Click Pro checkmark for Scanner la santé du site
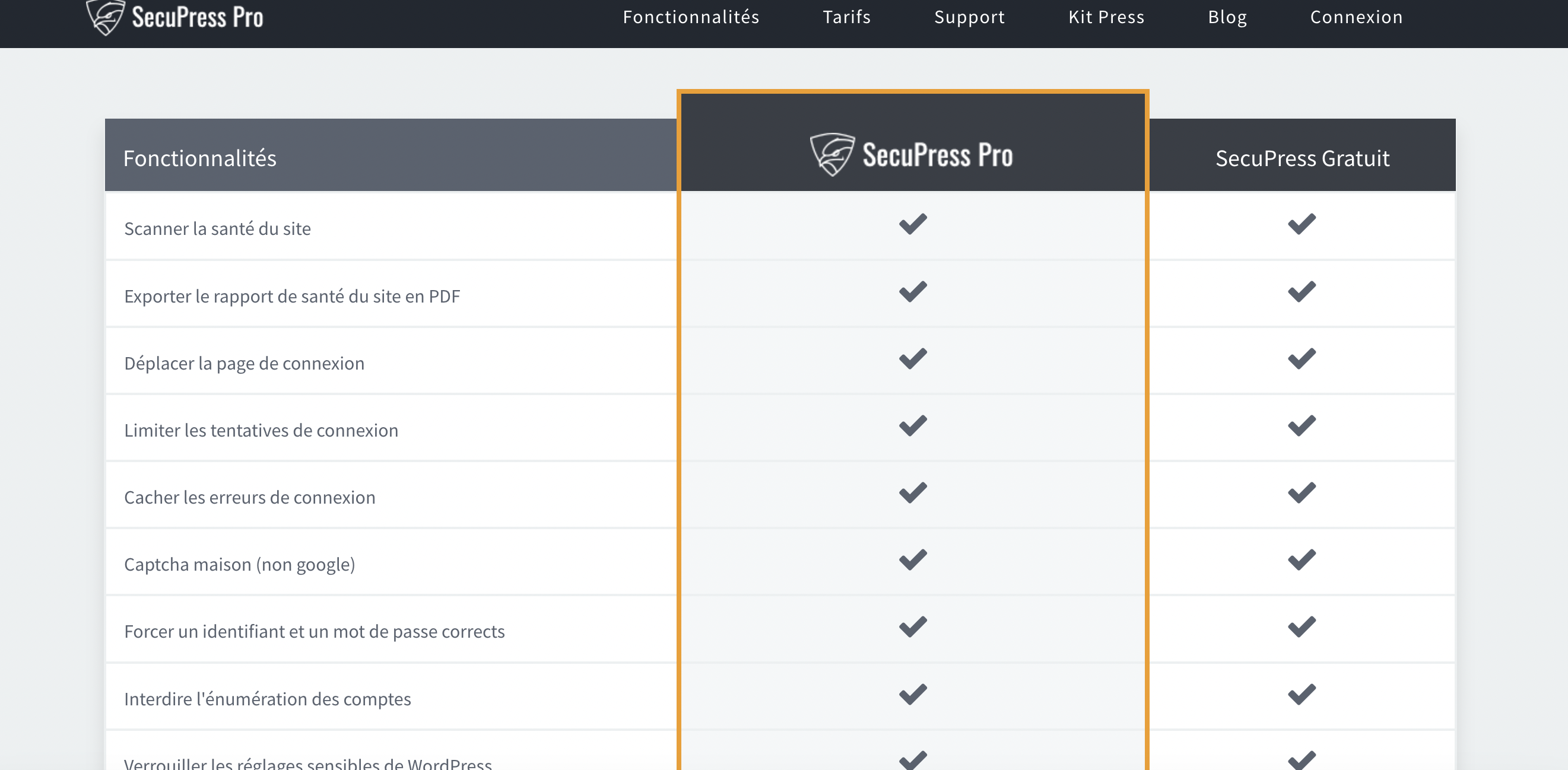Image resolution: width=1568 pixels, height=770 pixels. pyautogui.click(x=913, y=224)
